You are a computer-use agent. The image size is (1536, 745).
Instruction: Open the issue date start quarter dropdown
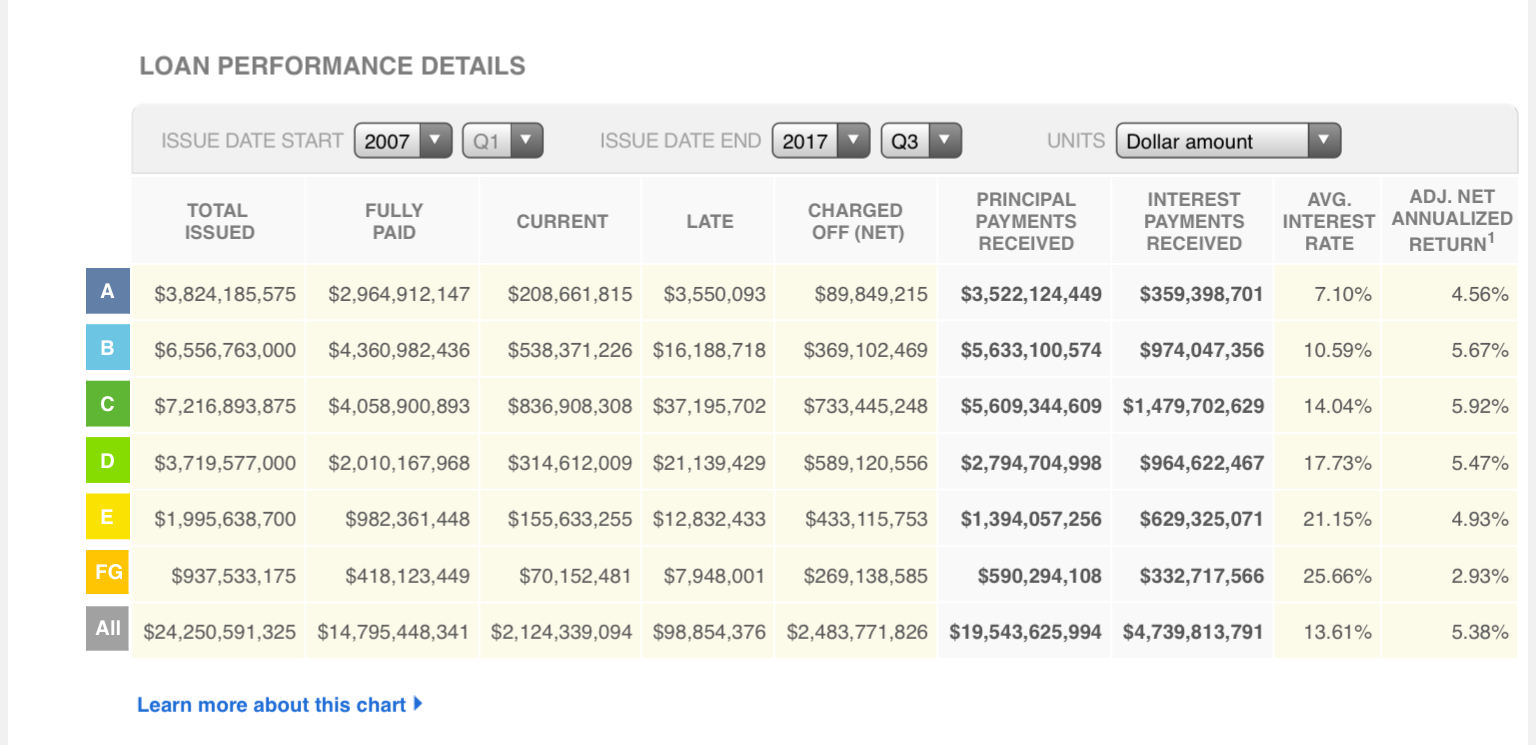[502, 141]
